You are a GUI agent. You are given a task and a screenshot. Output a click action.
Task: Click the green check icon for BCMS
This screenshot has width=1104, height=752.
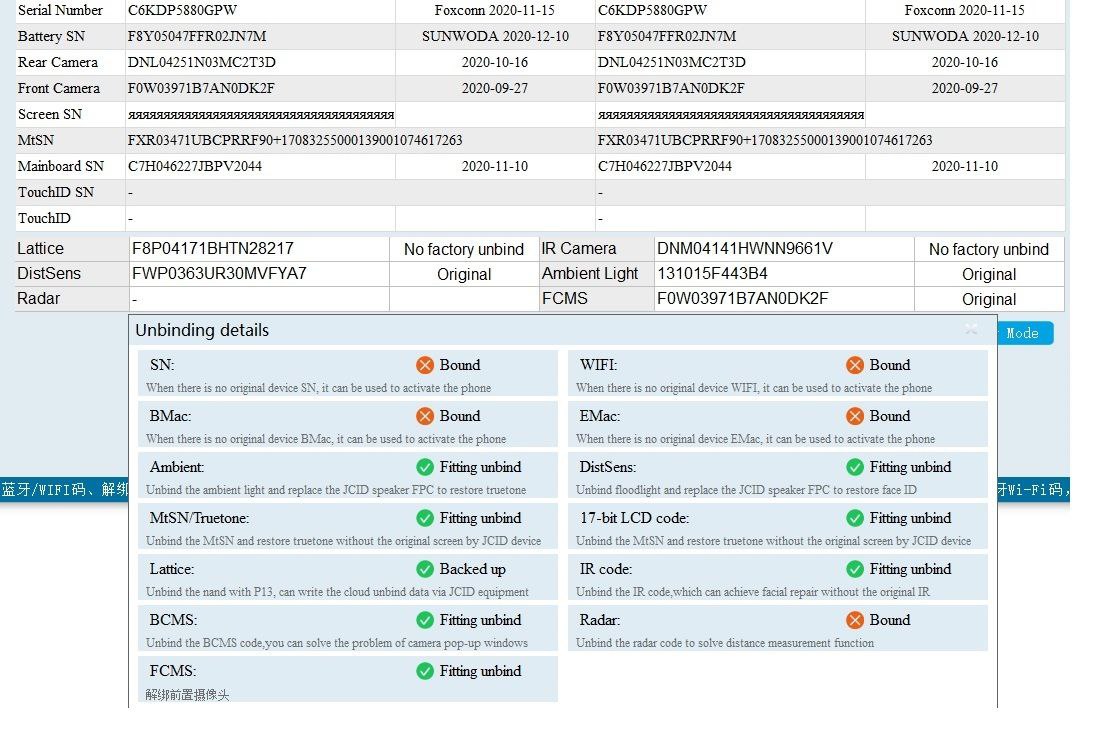point(425,620)
